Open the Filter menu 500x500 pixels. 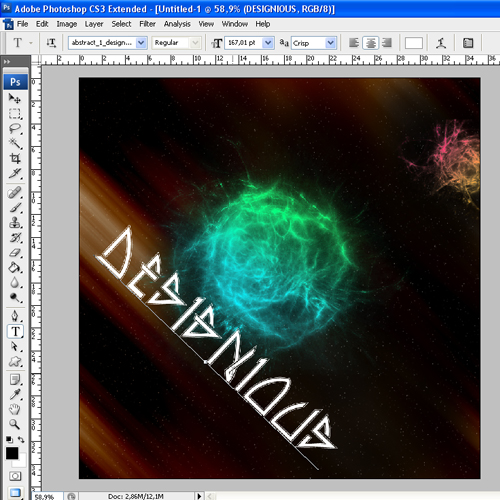(147, 24)
